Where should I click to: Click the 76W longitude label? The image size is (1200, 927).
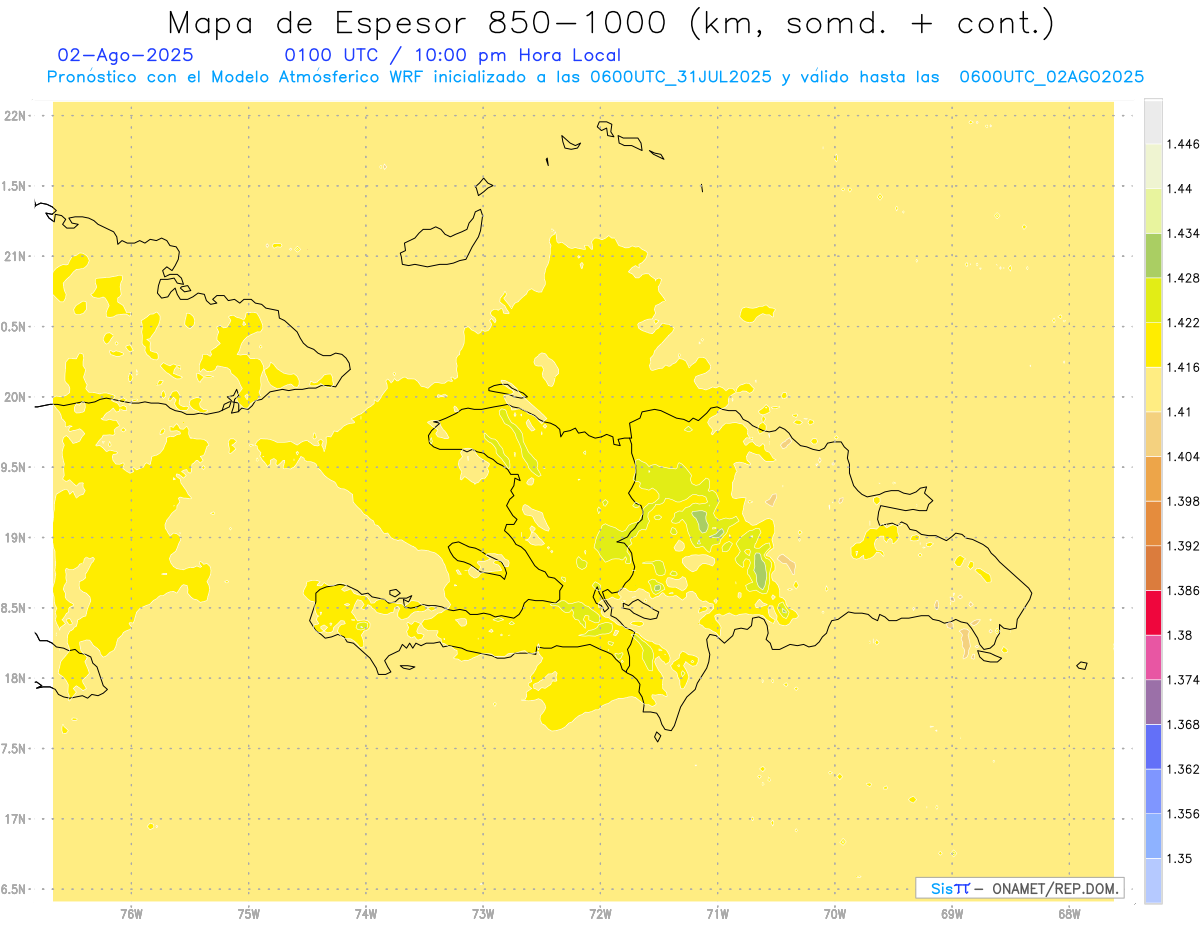tap(131, 913)
